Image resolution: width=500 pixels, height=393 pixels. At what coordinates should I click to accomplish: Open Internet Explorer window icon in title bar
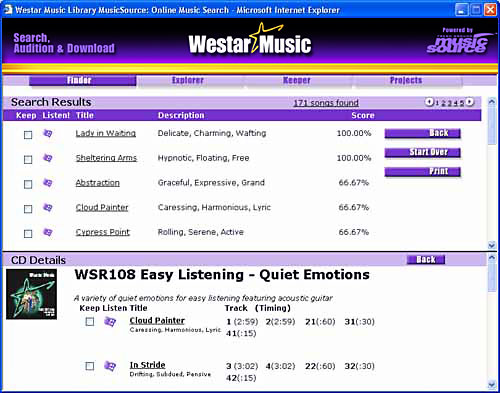click(x=8, y=10)
